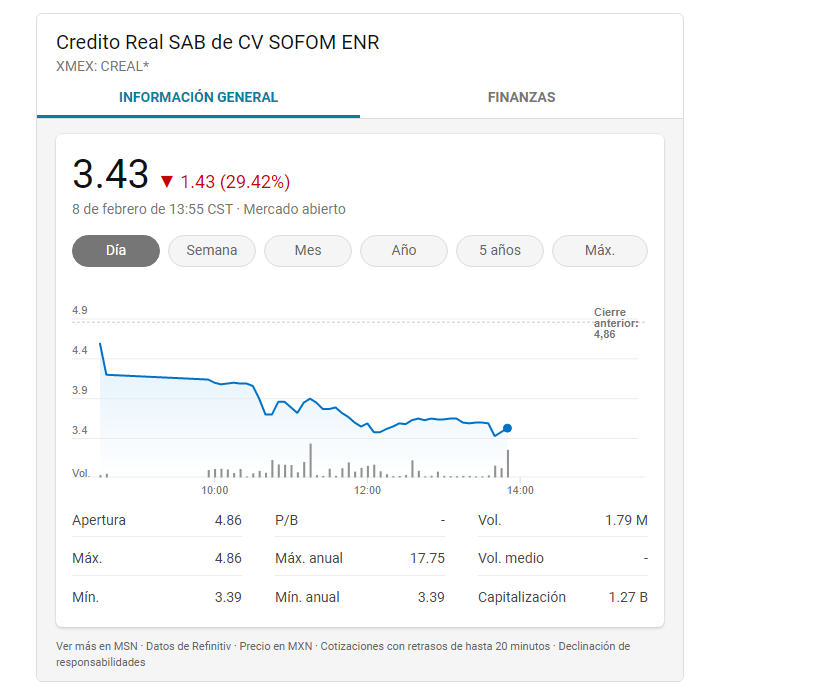Viewport: 831px width, 689px height.
Task: Click the Vol. value 1.79 M
Action: point(625,520)
